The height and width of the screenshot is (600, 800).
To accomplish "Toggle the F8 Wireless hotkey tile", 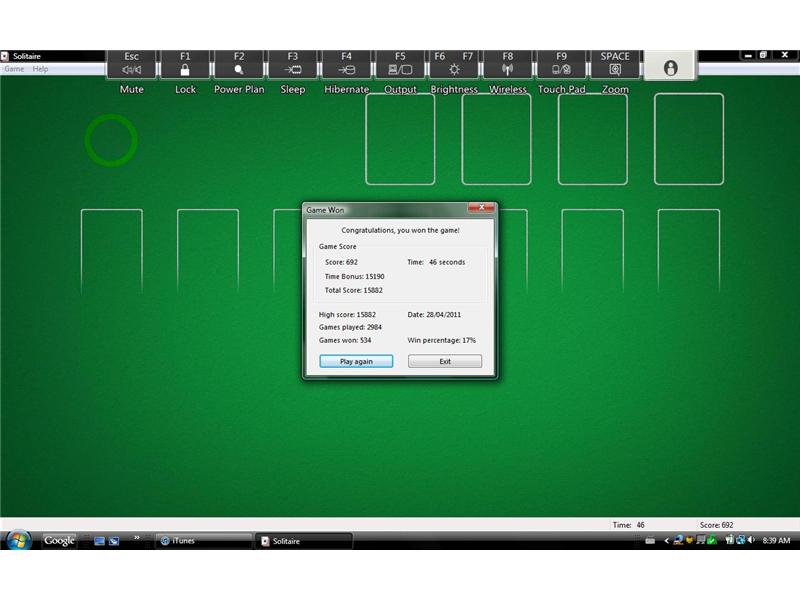I will click(x=508, y=64).
